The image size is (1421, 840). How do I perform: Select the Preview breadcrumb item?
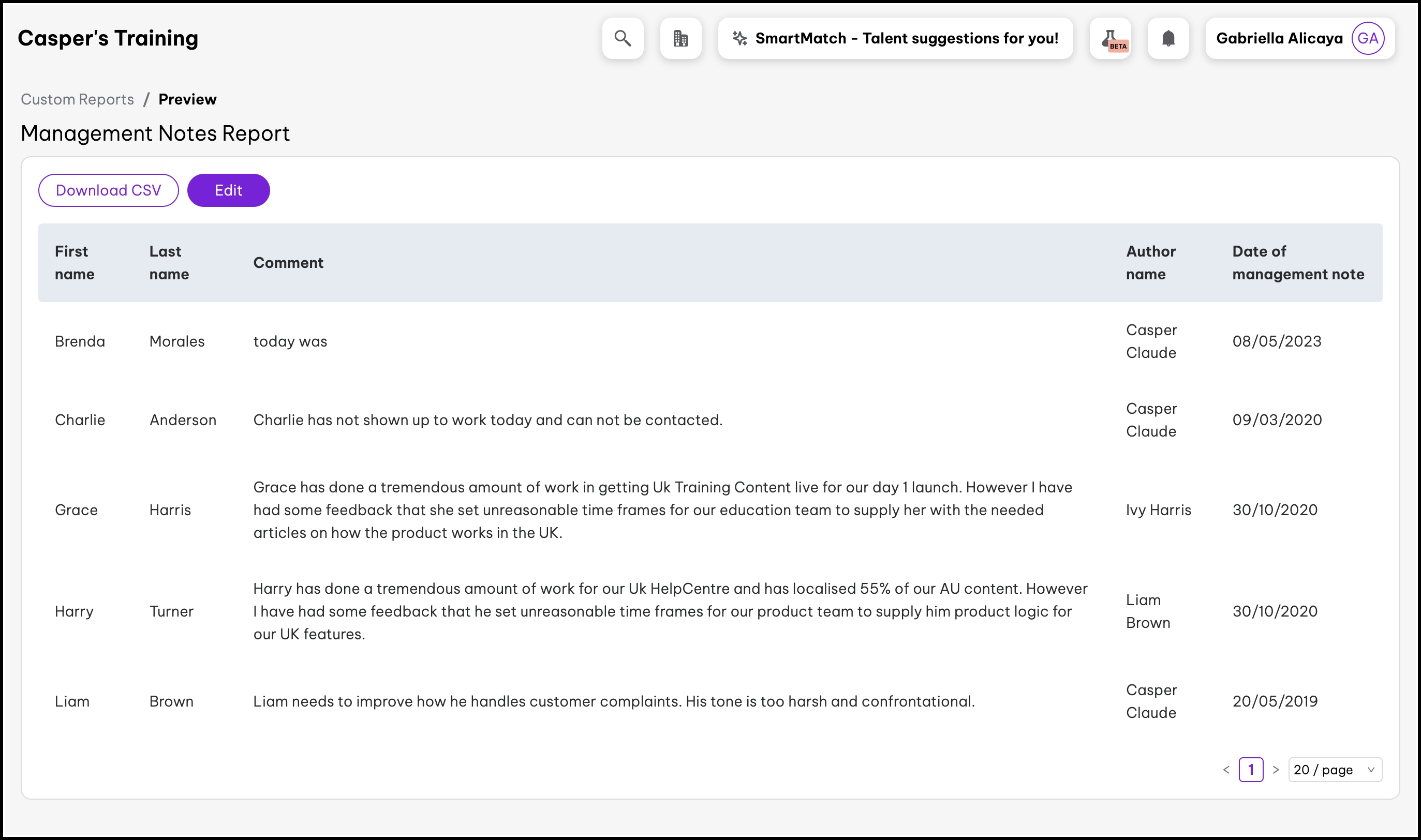pos(187,99)
